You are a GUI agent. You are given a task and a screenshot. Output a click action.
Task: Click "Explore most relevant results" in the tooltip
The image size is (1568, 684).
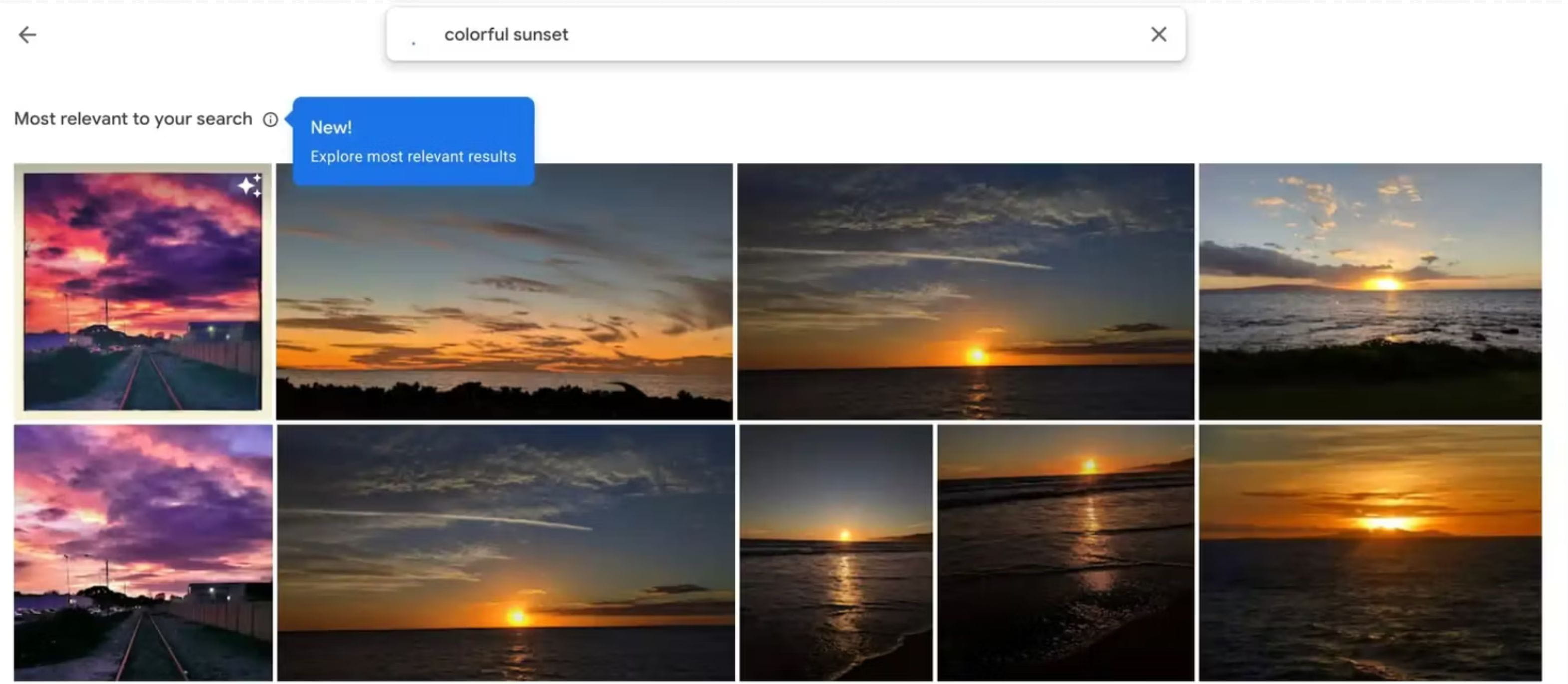point(413,156)
